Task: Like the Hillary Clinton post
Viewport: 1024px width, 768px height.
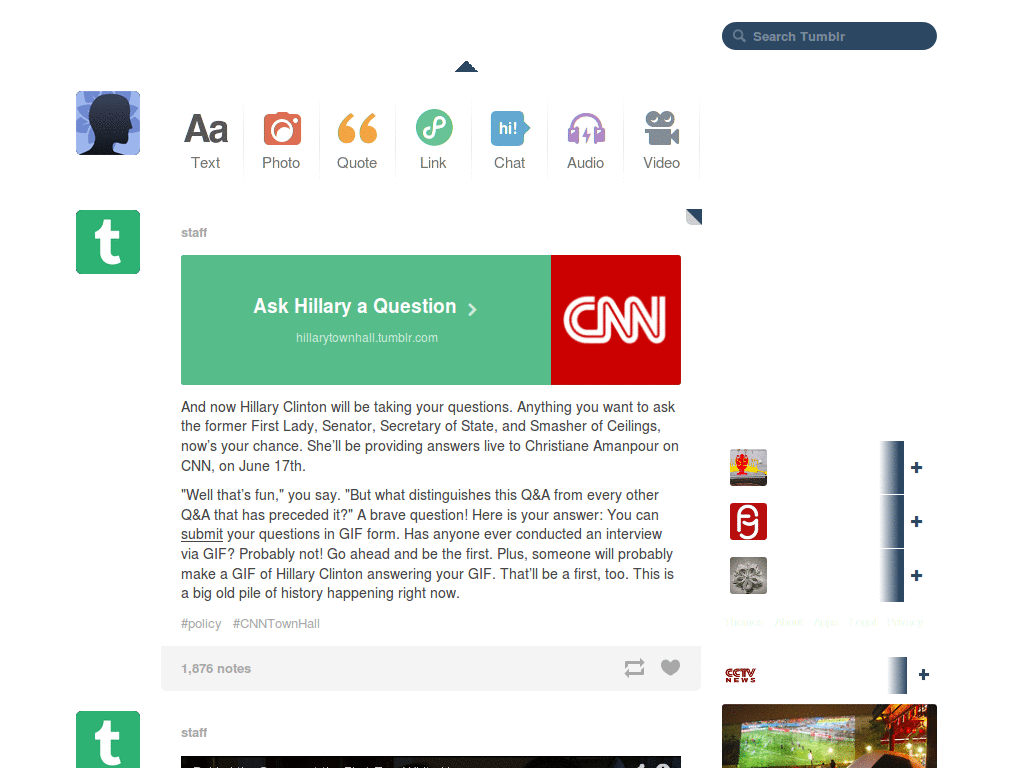Action: tap(670, 667)
